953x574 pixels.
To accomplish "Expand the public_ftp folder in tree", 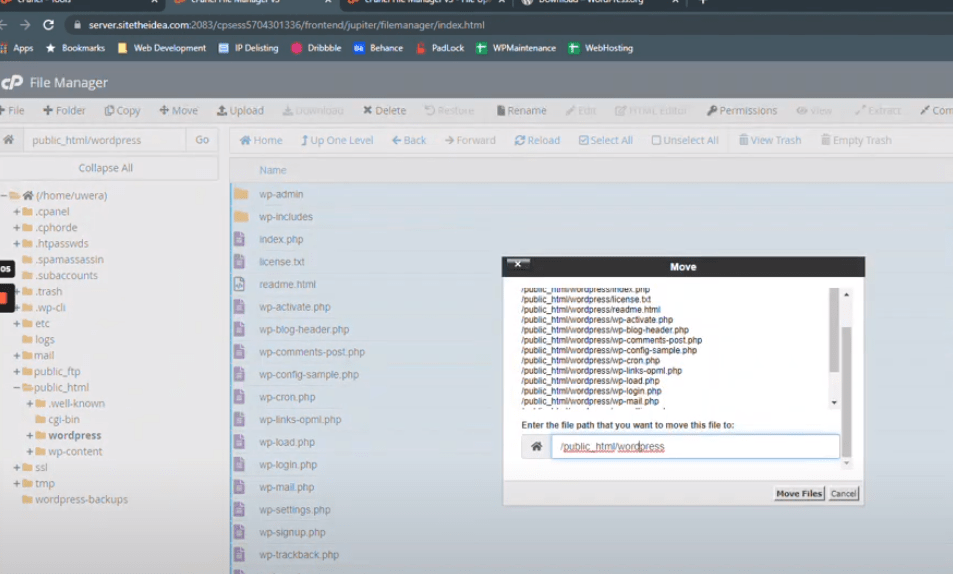I will point(17,372).
